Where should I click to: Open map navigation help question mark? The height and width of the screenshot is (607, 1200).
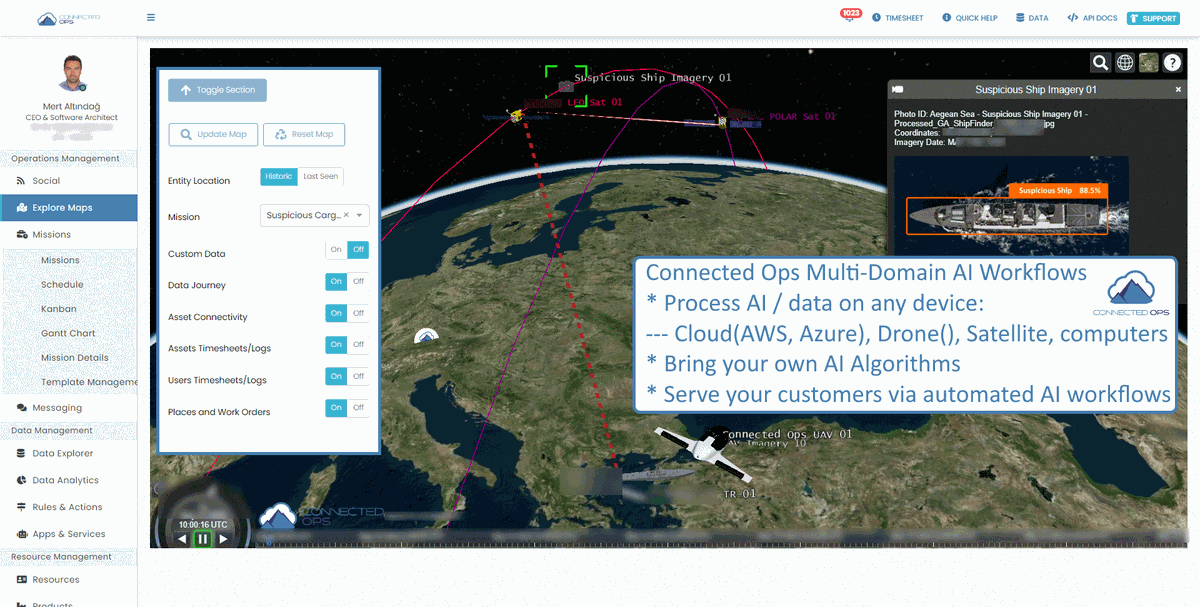(x=1173, y=63)
